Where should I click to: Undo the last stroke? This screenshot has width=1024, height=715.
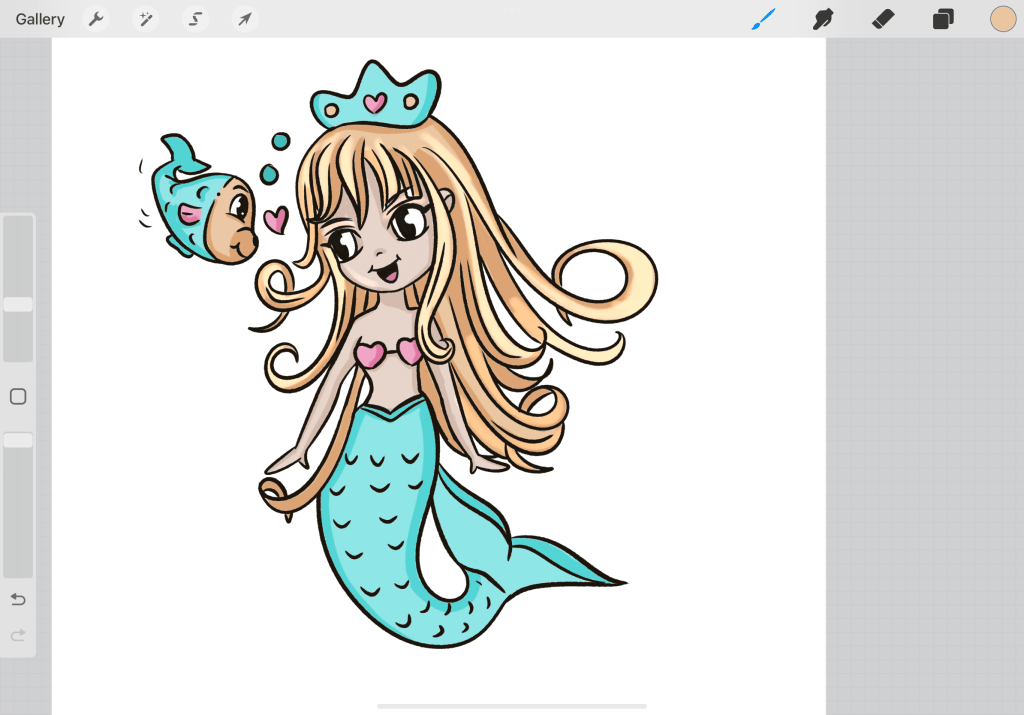tap(18, 599)
